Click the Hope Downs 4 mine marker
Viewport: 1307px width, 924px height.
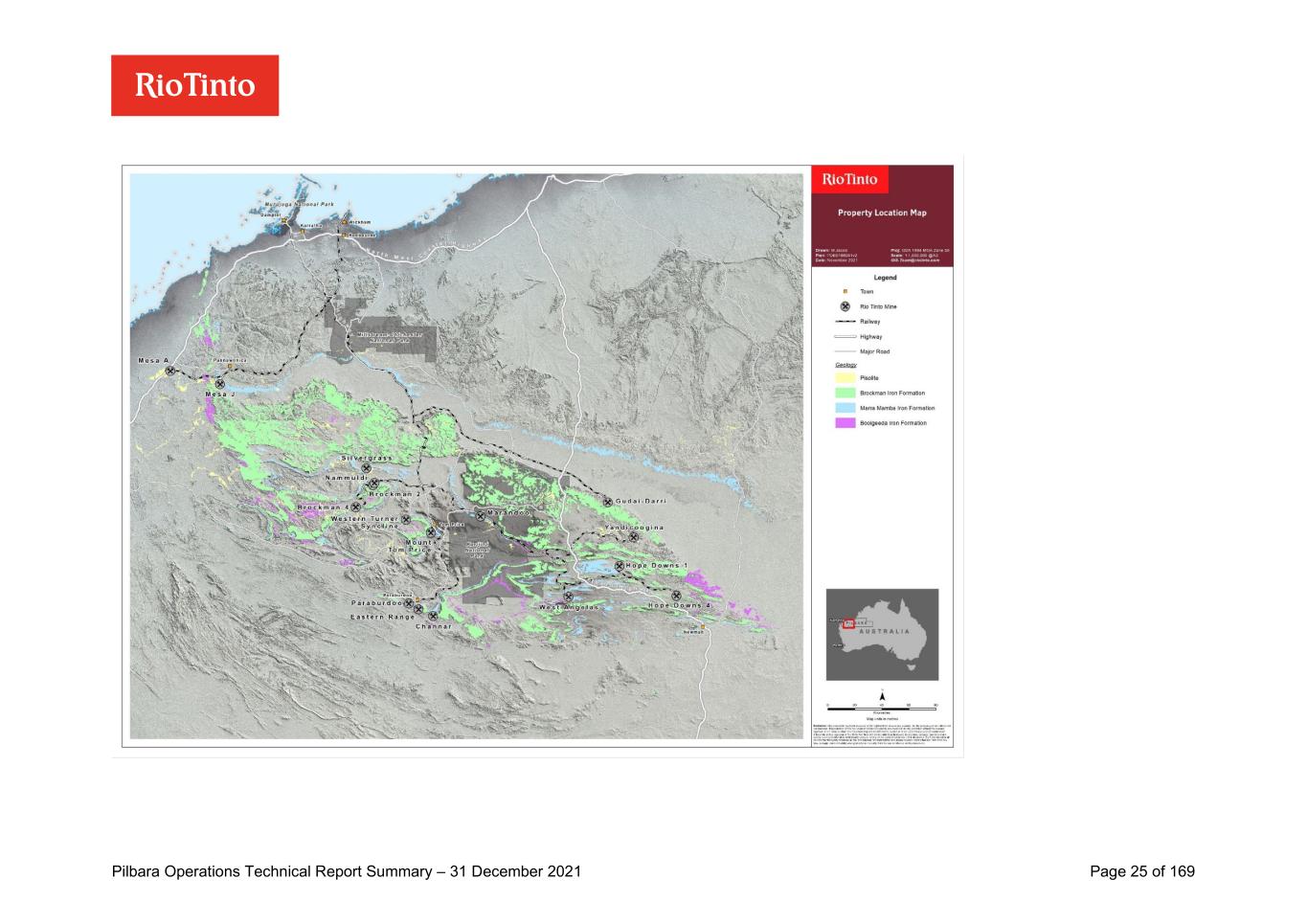click(676, 596)
